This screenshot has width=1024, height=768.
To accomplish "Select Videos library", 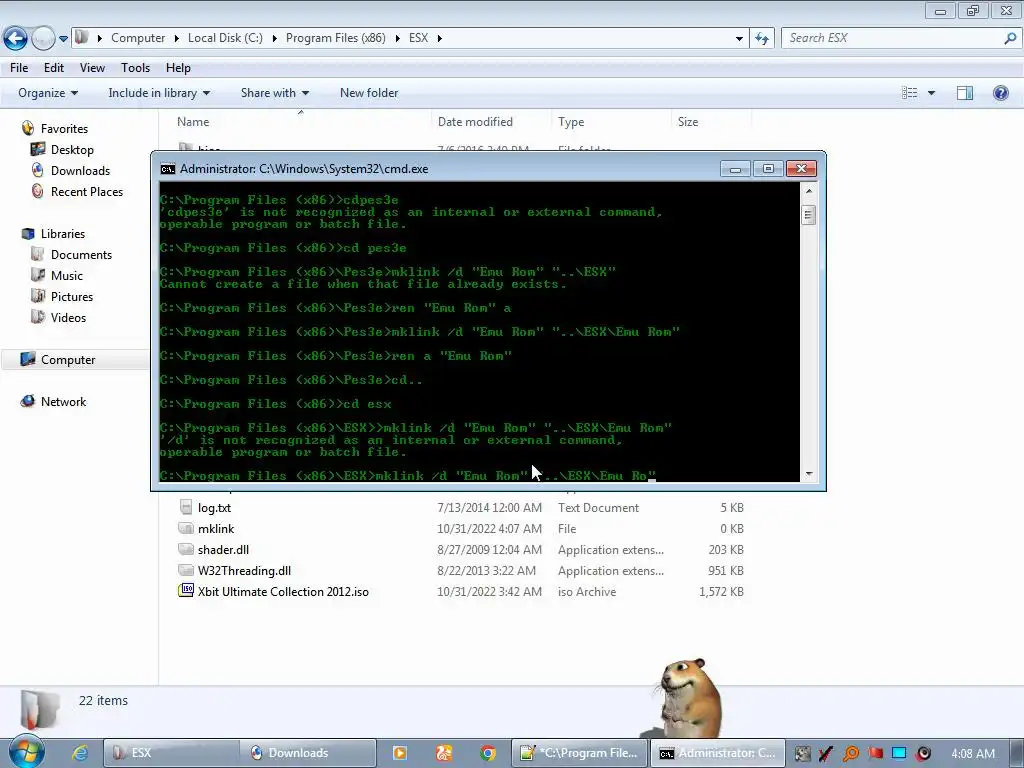I will 68,317.
